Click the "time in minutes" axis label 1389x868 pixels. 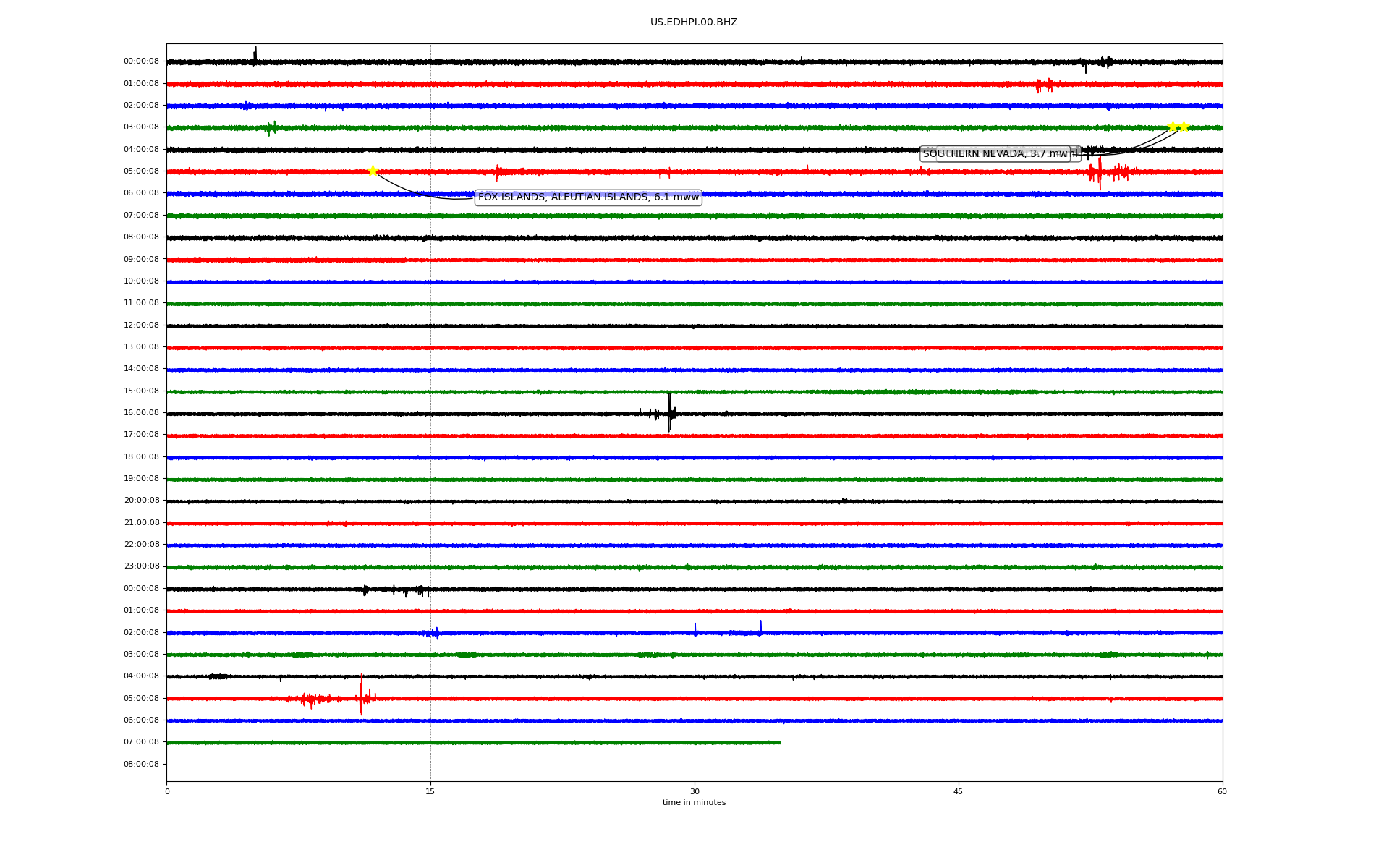click(x=694, y=802)
